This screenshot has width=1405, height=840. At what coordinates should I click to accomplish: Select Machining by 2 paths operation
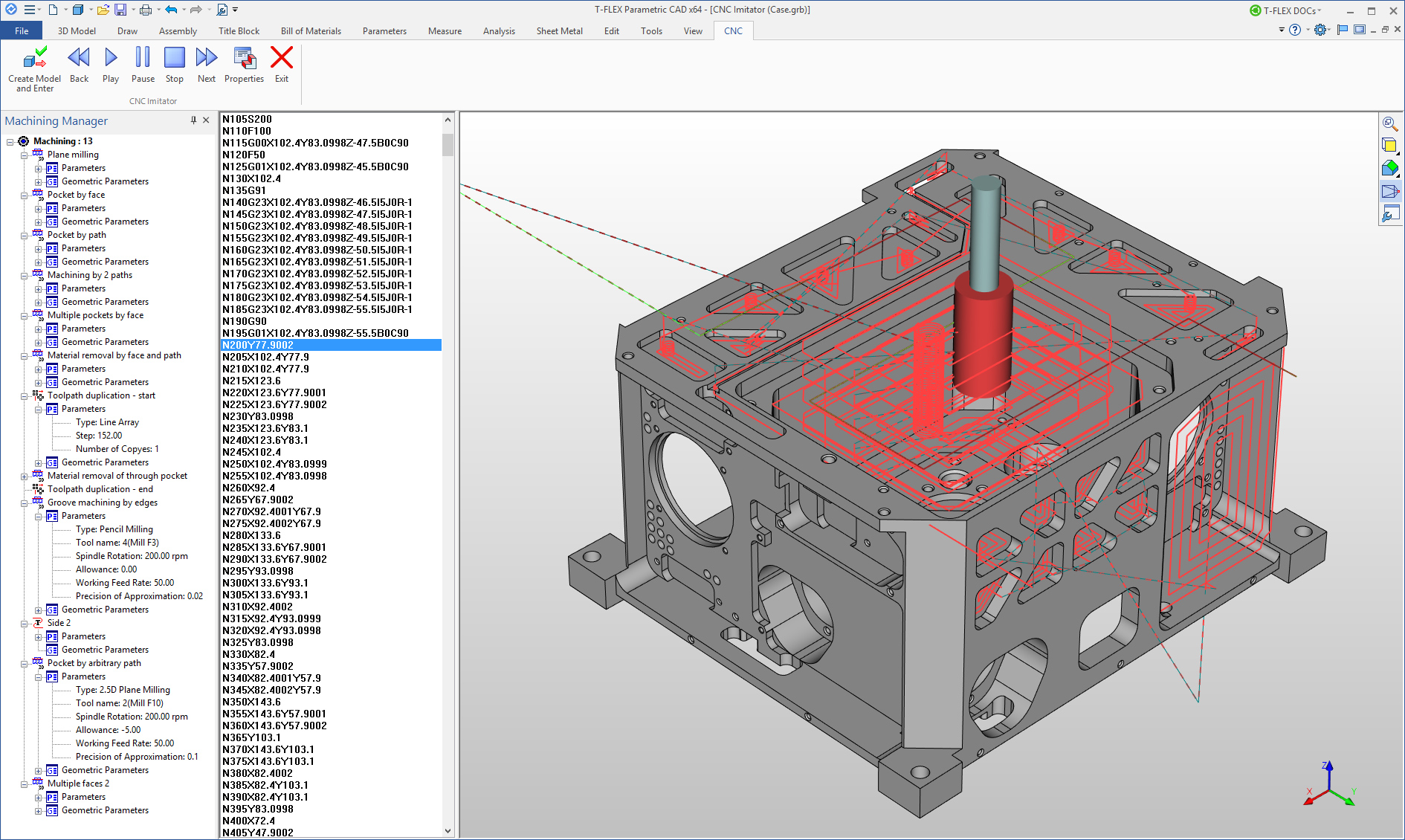coord(90,275)
